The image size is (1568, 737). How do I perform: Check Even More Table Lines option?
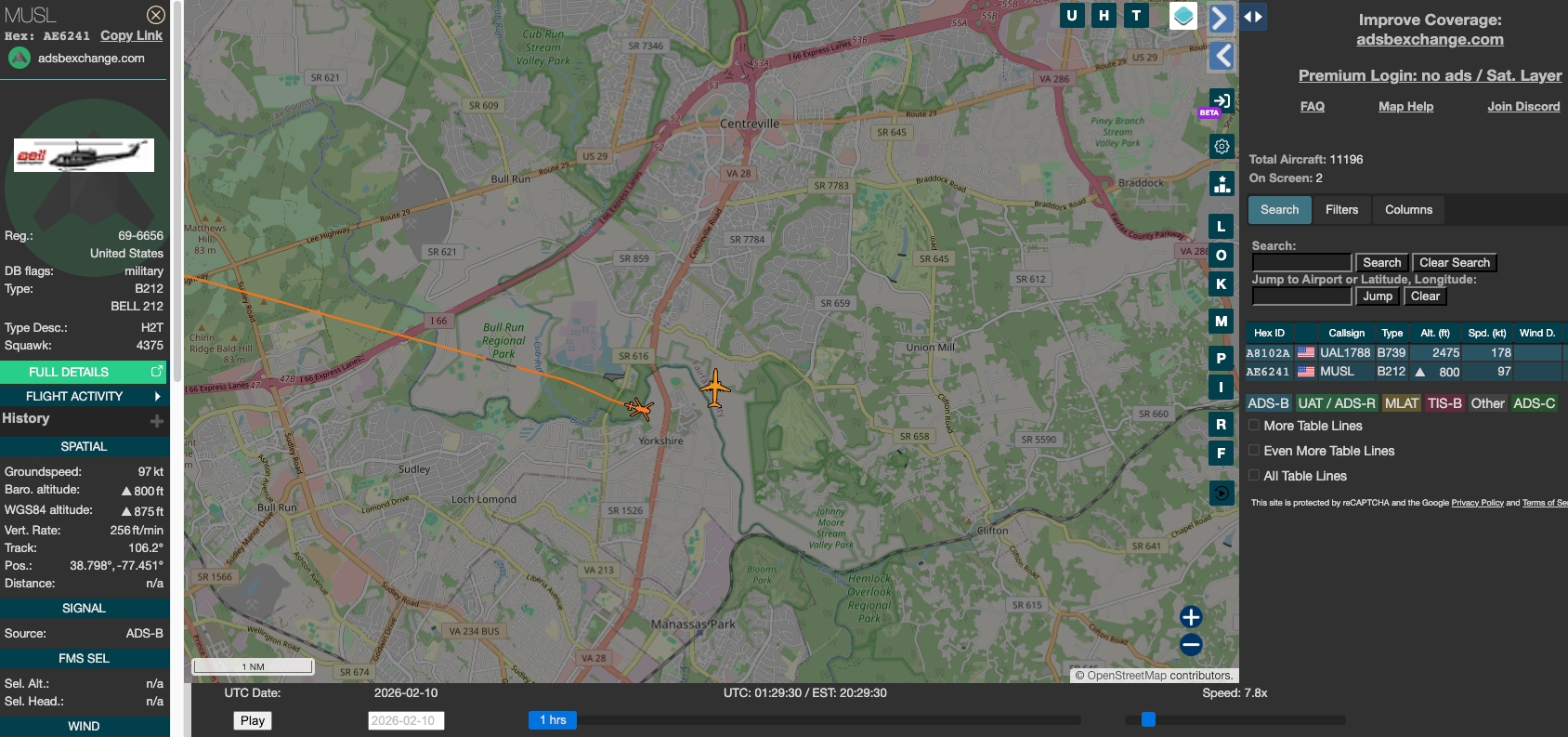1254,451
